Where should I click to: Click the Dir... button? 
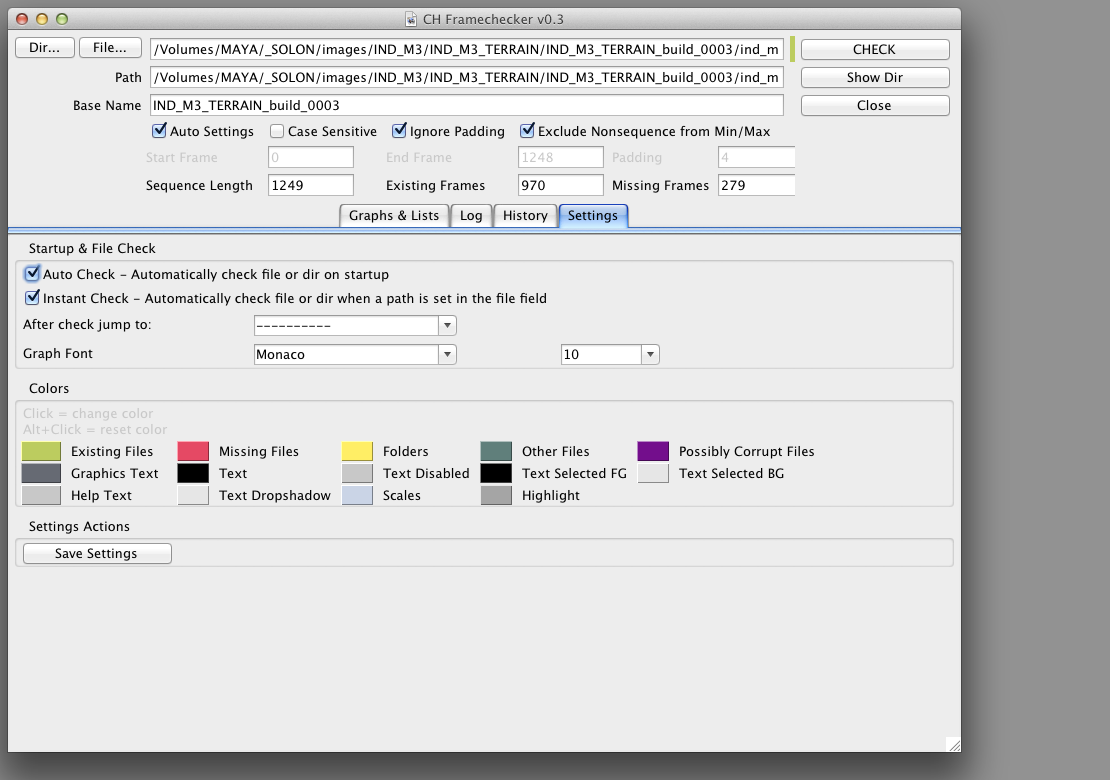pyautogui.click(x=45, y=47)
